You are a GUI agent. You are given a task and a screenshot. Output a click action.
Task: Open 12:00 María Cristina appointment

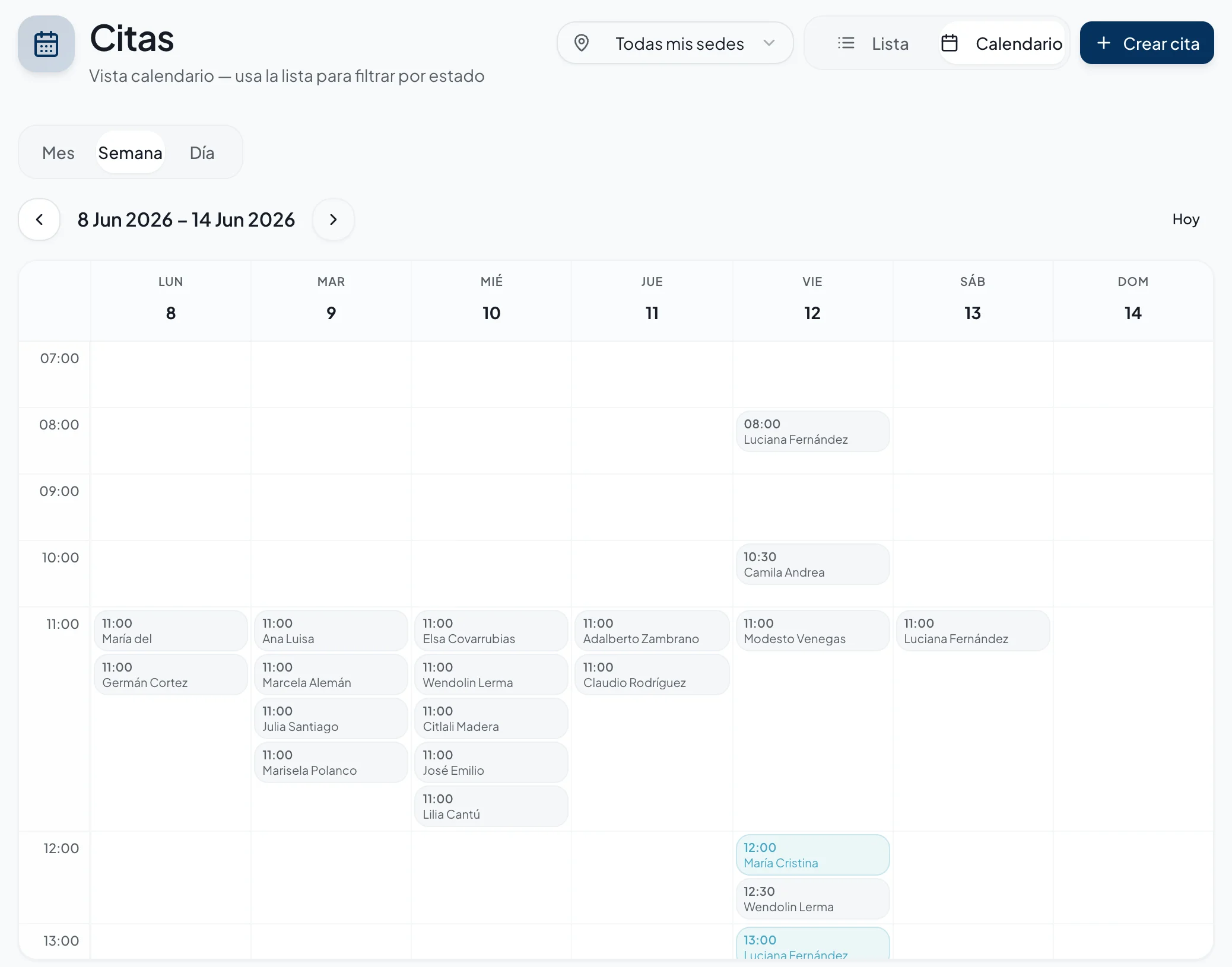[x=812, y=855]
